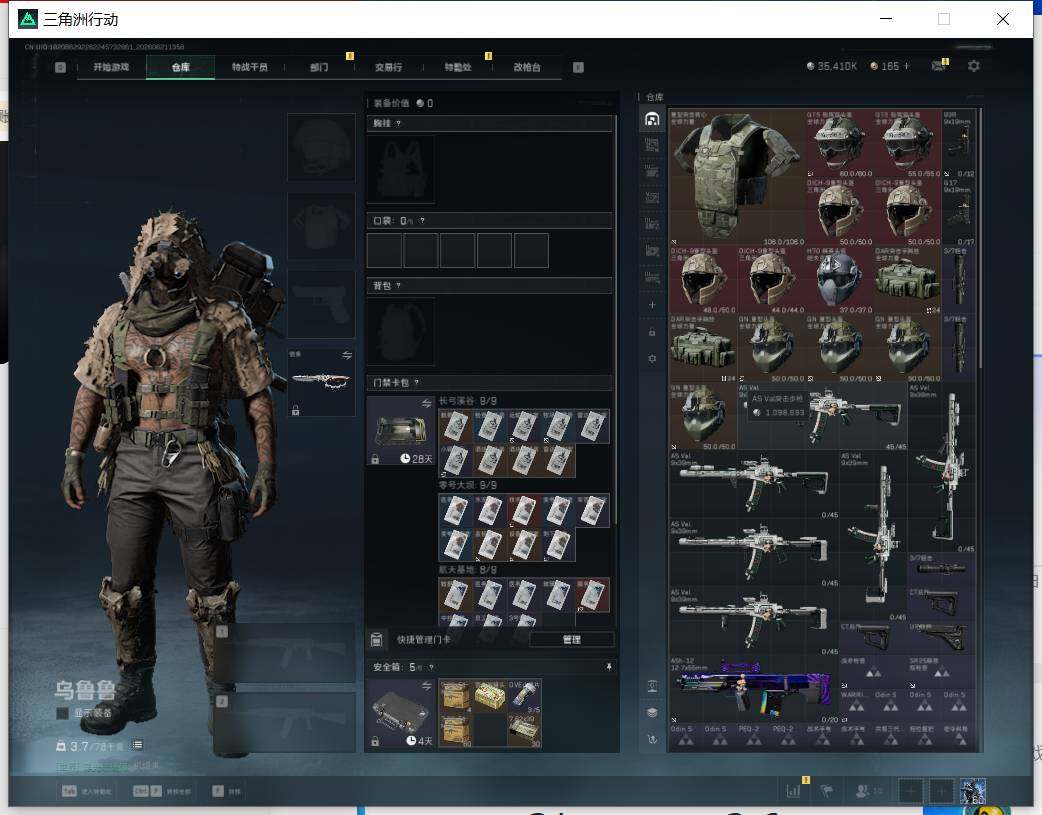
Task: Open the stats chart icon in bottom bar
Action: [x=793, y=790]
